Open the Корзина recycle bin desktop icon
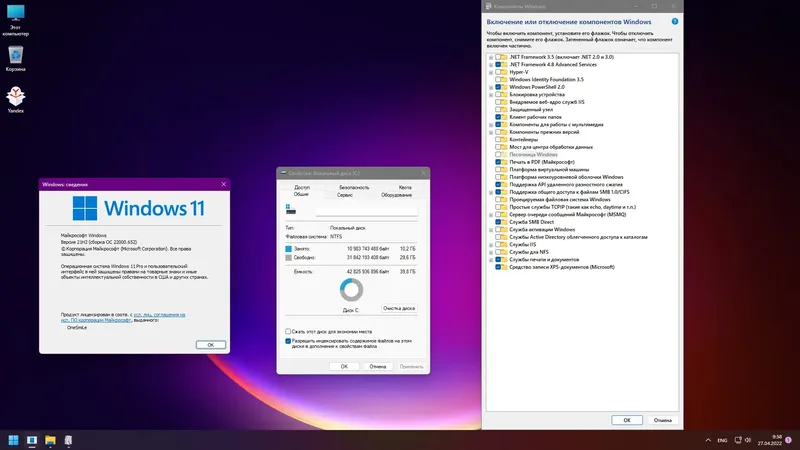The height and width of the screenshot is (450, 800). (x=15, y=55)
